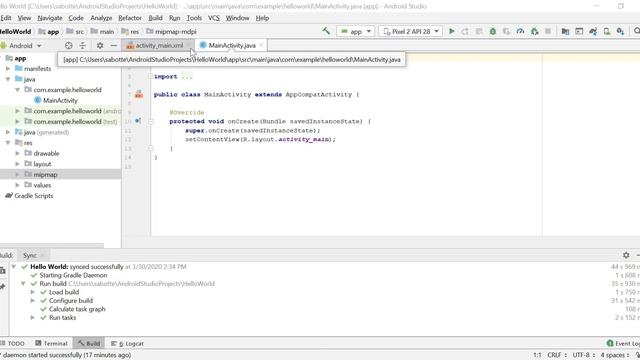This screenshot has height=360, width=640.
Task: Attach debugger to Android process icon
Action: coord(534,31)
